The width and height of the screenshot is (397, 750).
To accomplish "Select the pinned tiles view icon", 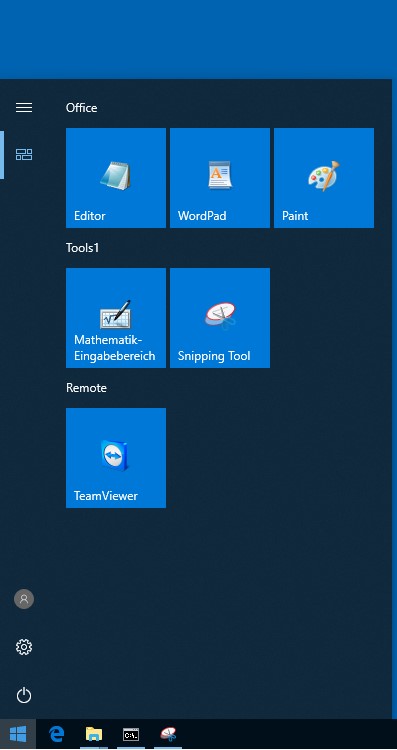I will 24,154.
